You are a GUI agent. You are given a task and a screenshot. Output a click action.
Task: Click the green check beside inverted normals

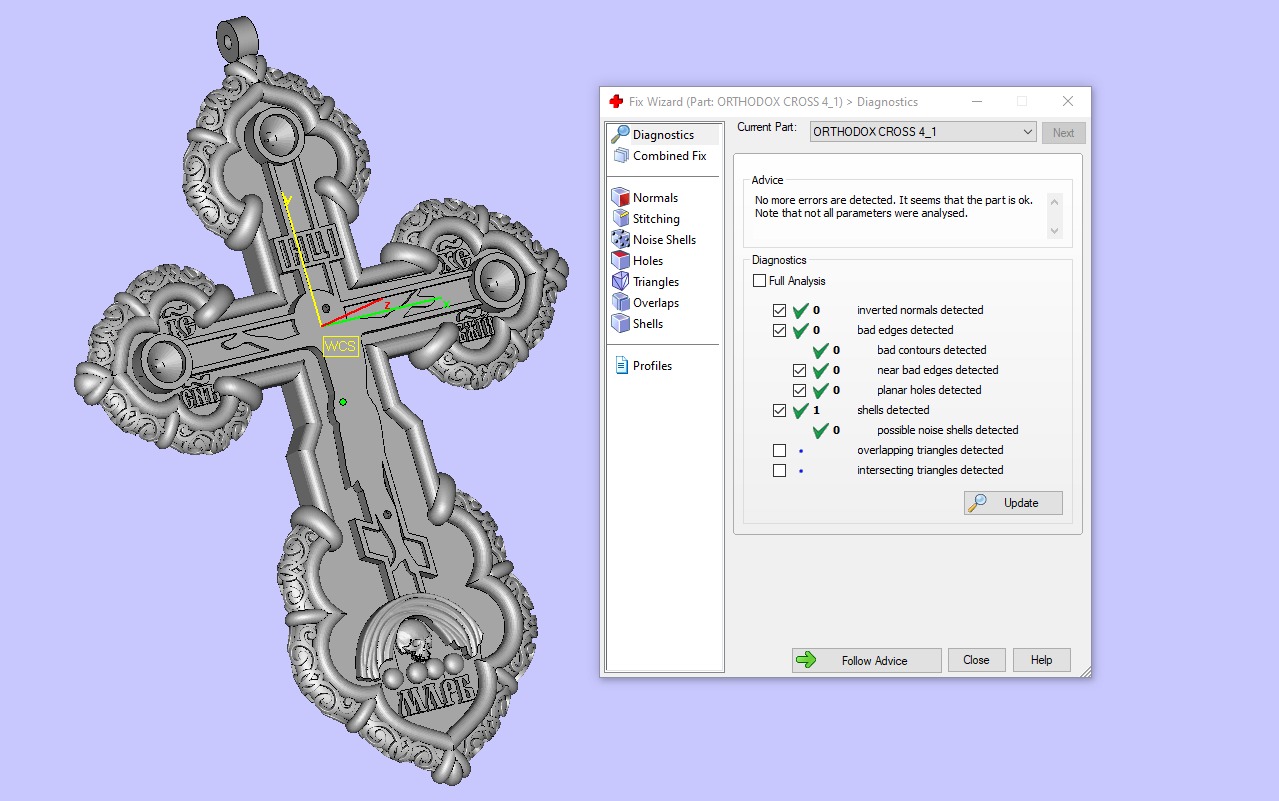coord(800,310)
